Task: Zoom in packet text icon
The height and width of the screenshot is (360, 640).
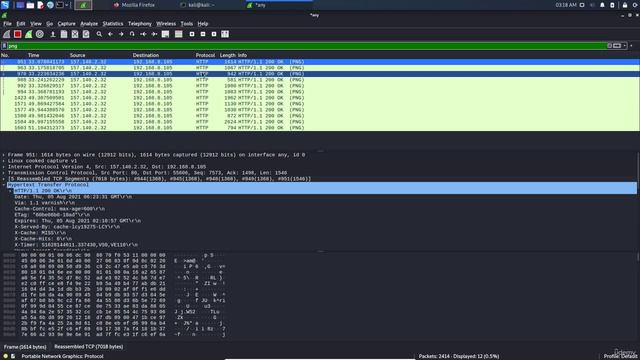Action: pos(192,34)
